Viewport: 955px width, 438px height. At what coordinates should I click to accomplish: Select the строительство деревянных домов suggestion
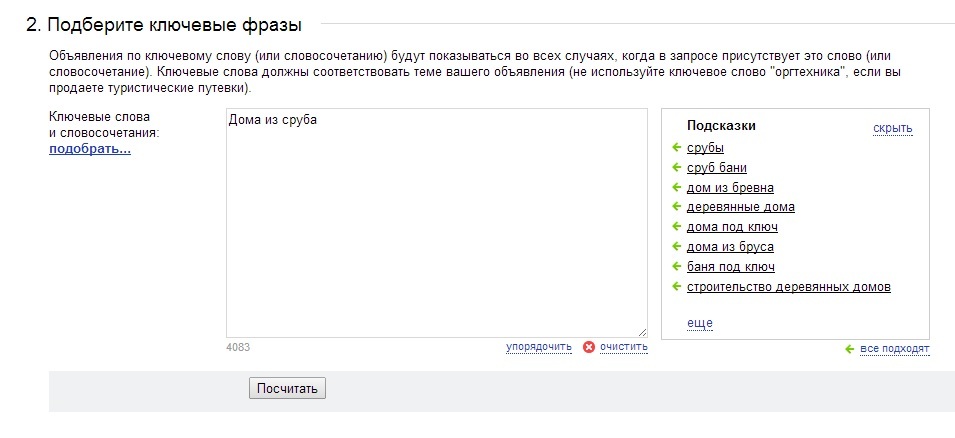click(x=789, y=286)
